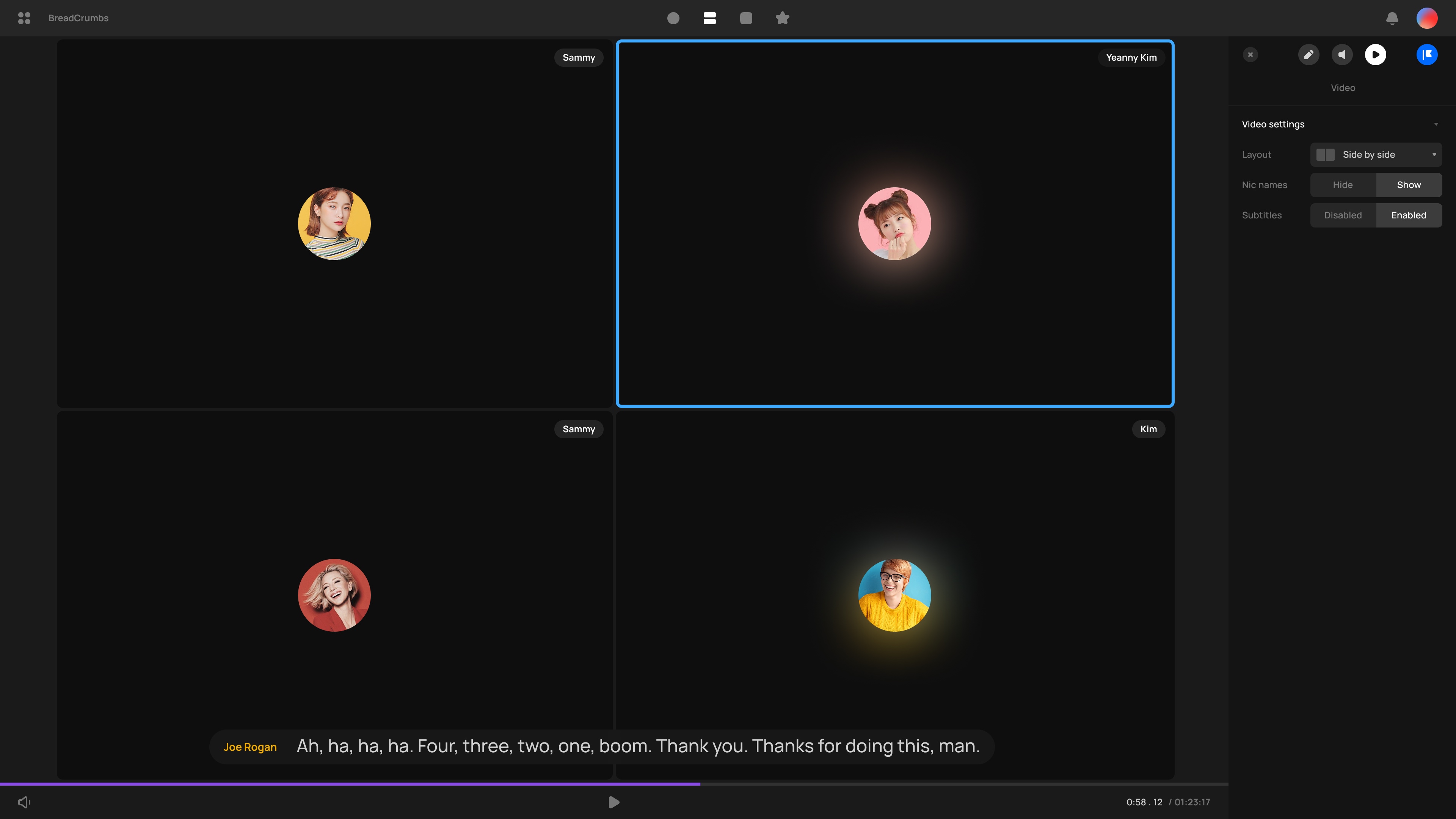Click the star icon in top toolbar
The height and width of the screenshot is (819, 1456).
point(782,18)
